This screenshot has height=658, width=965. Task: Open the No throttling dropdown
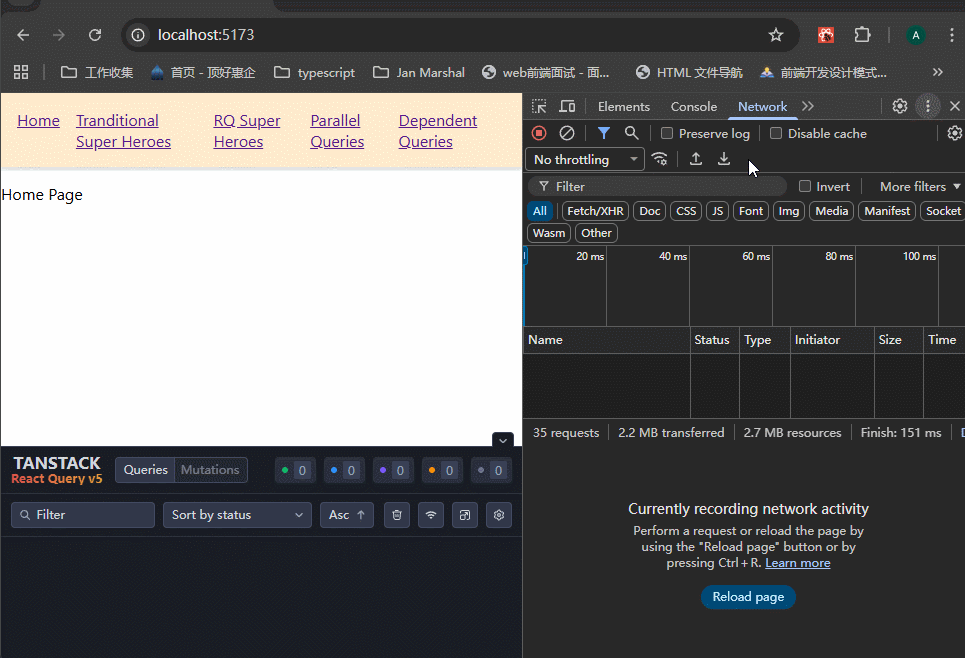[x=585, y=160]
